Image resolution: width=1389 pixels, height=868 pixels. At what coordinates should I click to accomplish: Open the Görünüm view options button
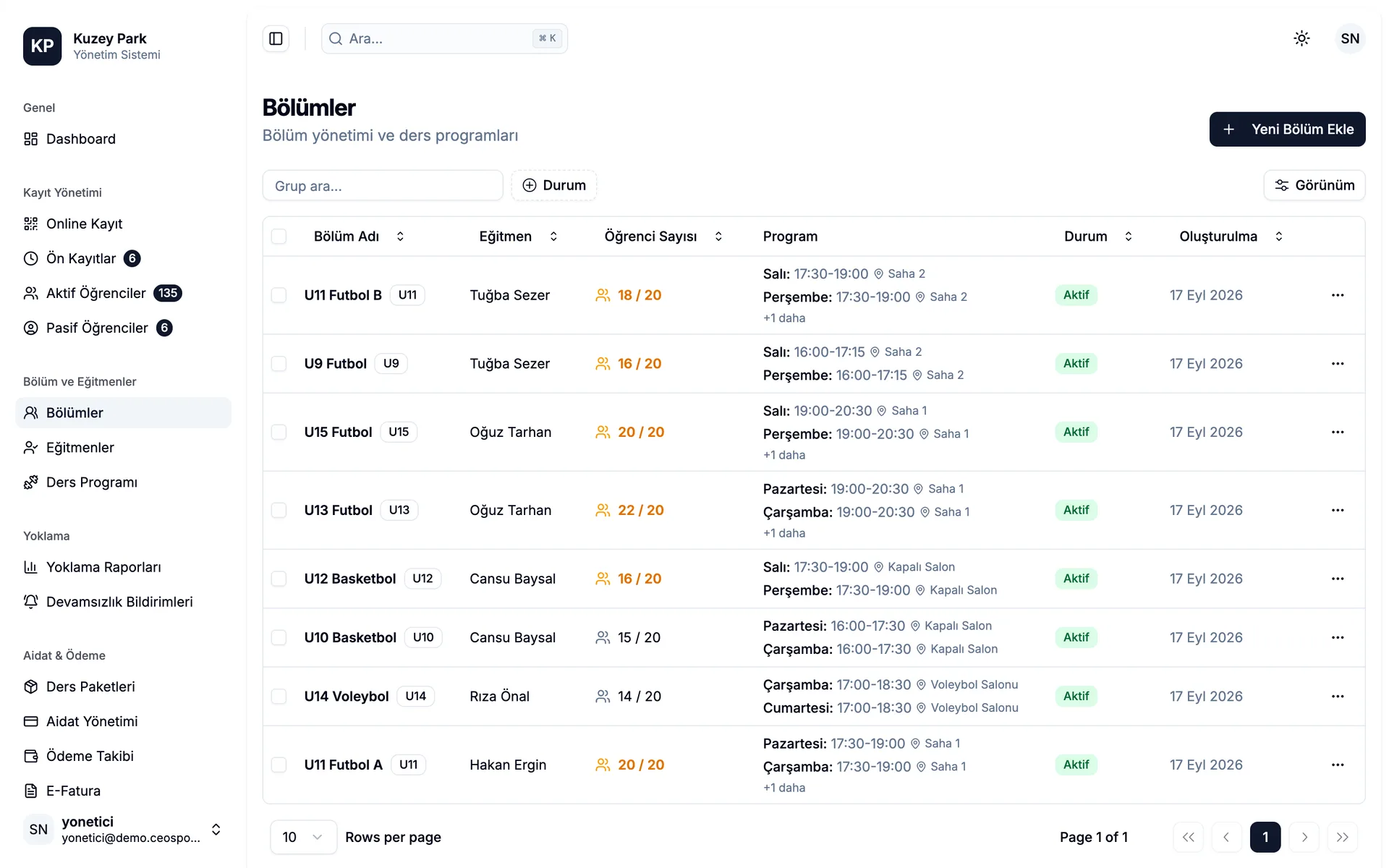click(1314, 185)
